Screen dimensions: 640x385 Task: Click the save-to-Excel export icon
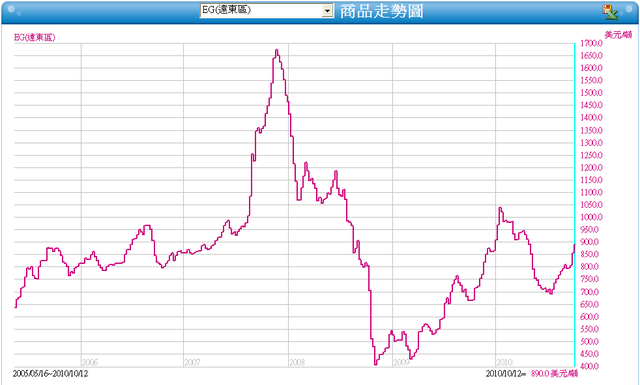[x=610, y=12]
